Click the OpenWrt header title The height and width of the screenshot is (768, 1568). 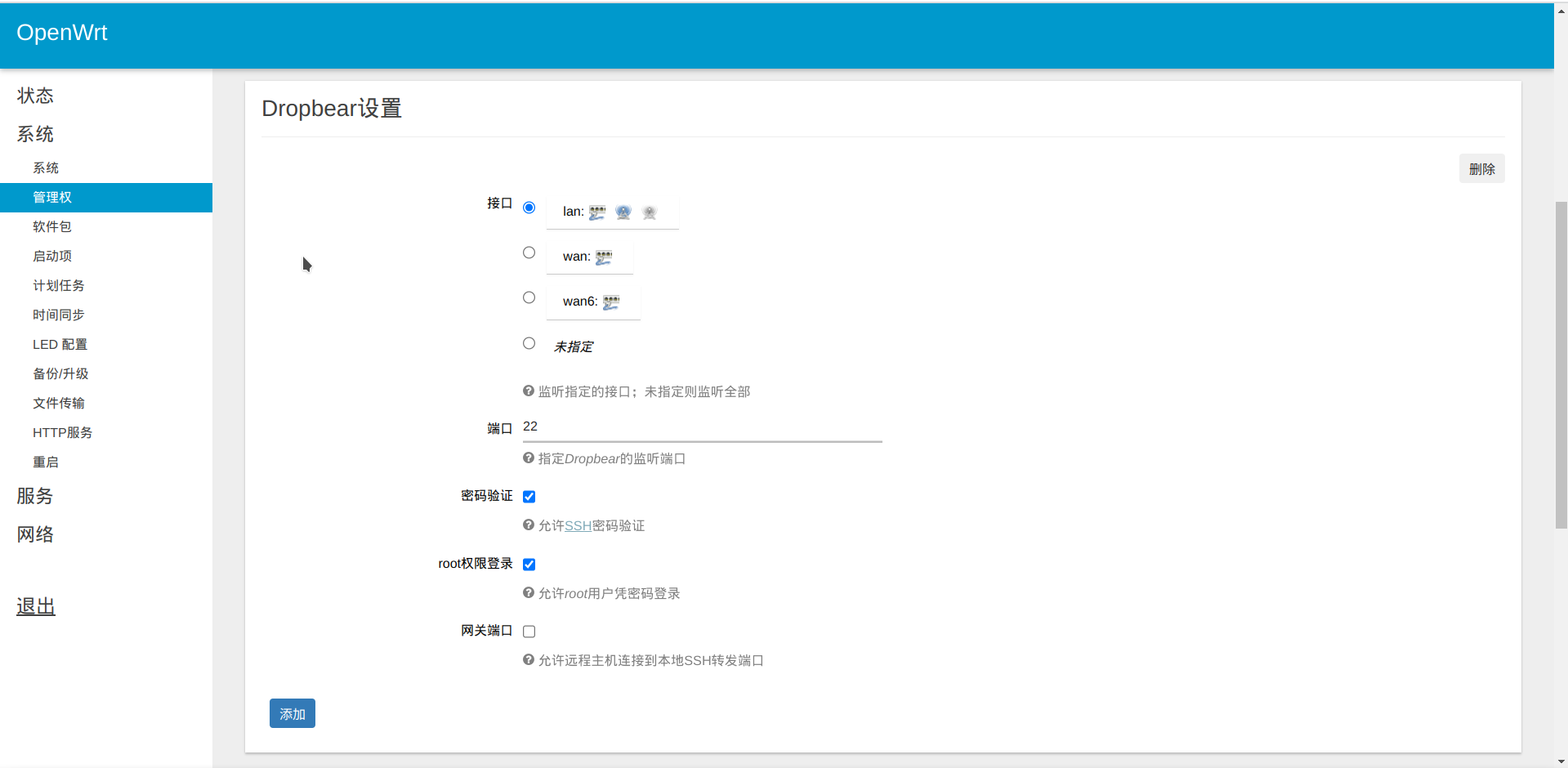[x=62, y=33]
